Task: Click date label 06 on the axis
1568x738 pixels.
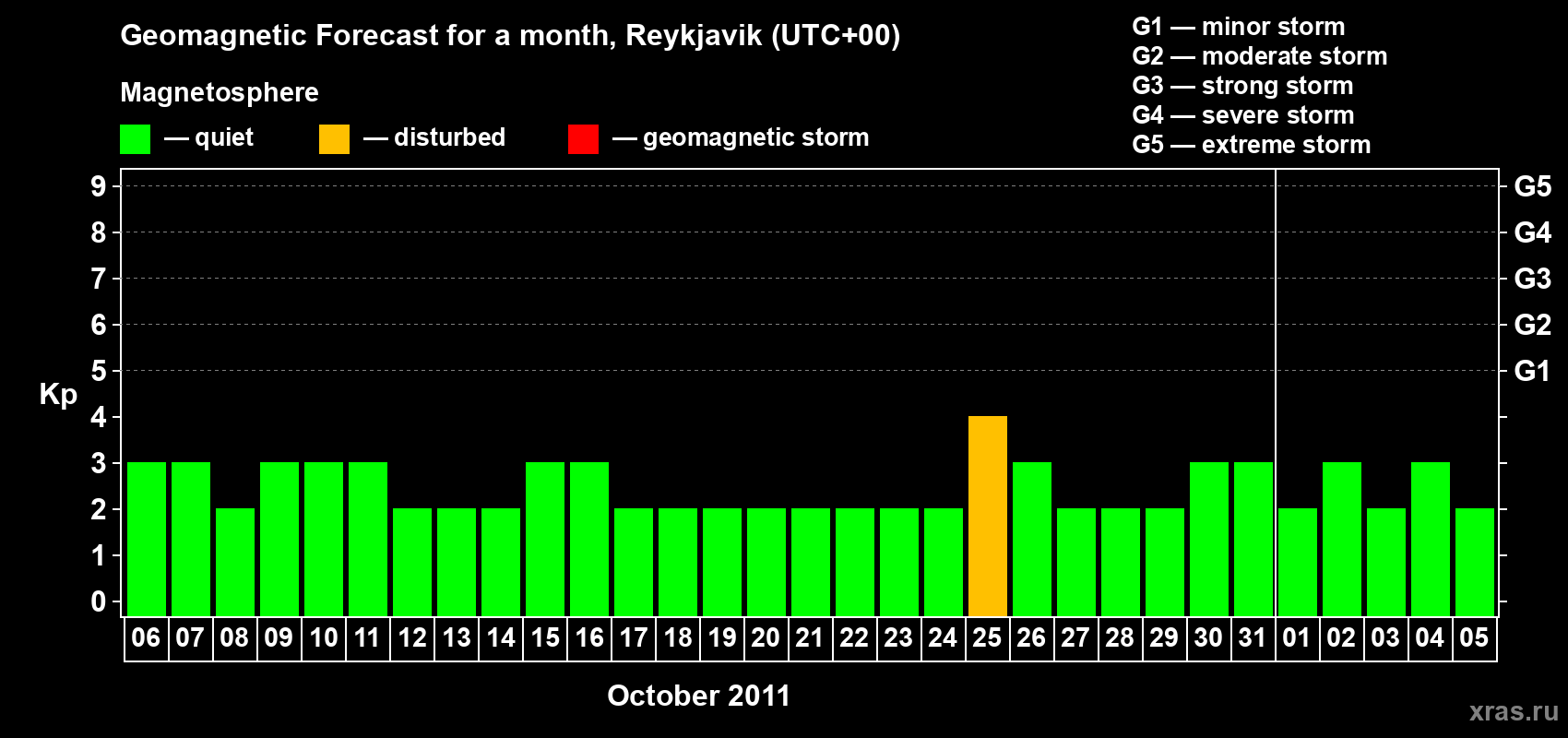Action: click(x=146, y=637)
